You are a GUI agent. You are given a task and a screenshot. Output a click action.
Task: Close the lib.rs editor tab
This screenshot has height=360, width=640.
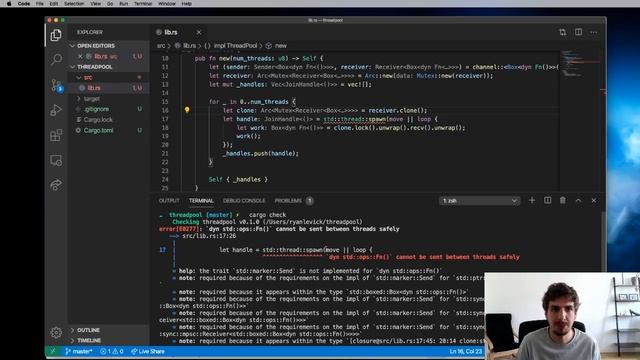pyautogui.click(x=199, y=32)
